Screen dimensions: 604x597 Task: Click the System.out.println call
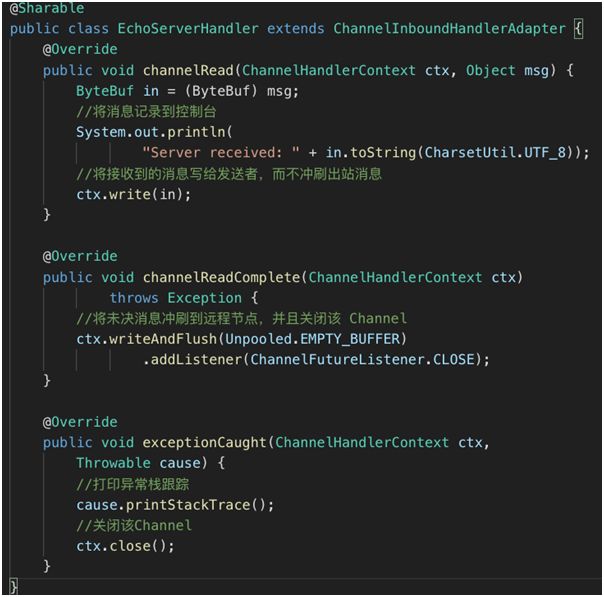coord(154,132)
